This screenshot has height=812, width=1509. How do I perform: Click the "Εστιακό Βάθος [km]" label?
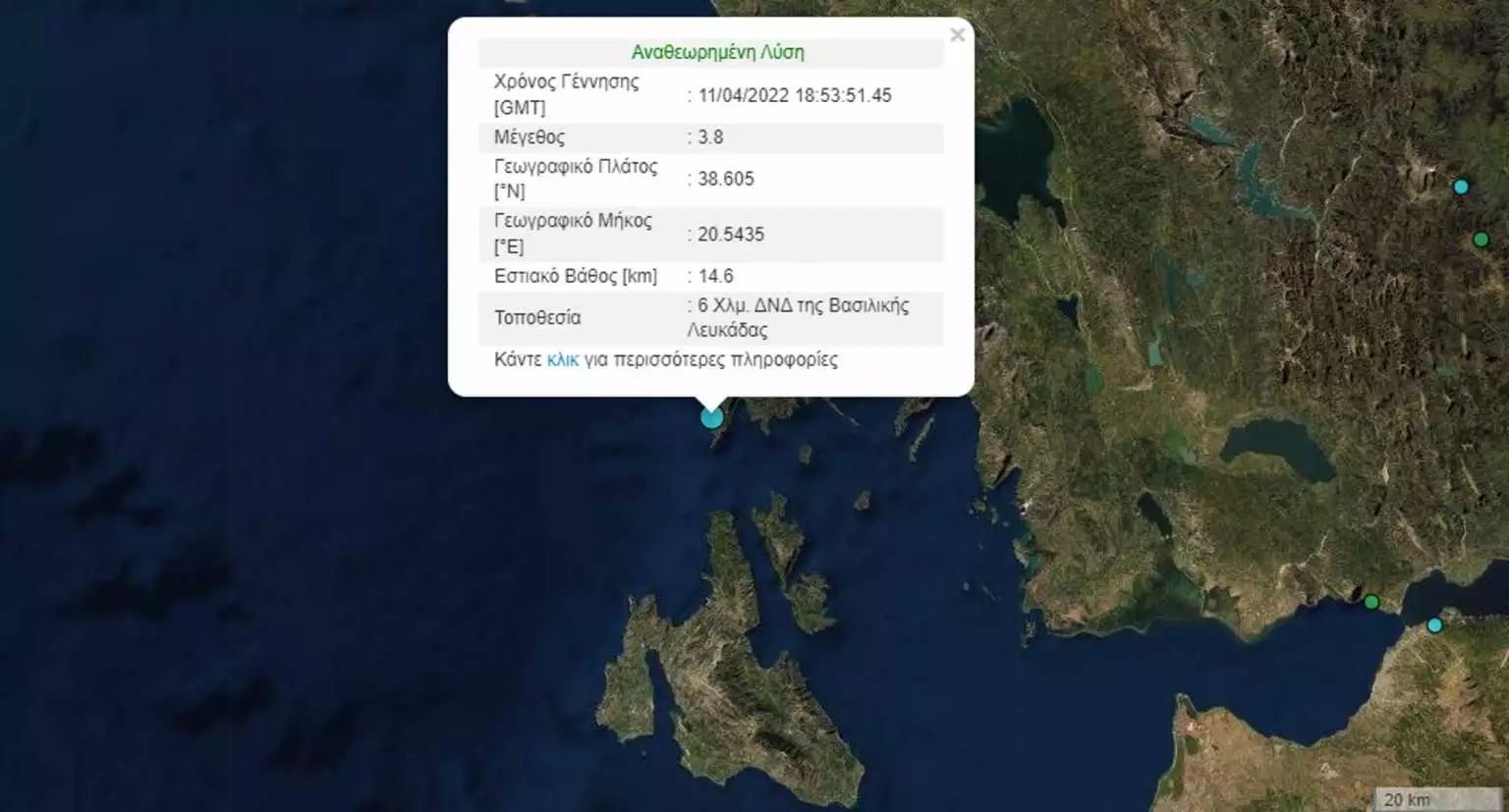pos(576,276)
